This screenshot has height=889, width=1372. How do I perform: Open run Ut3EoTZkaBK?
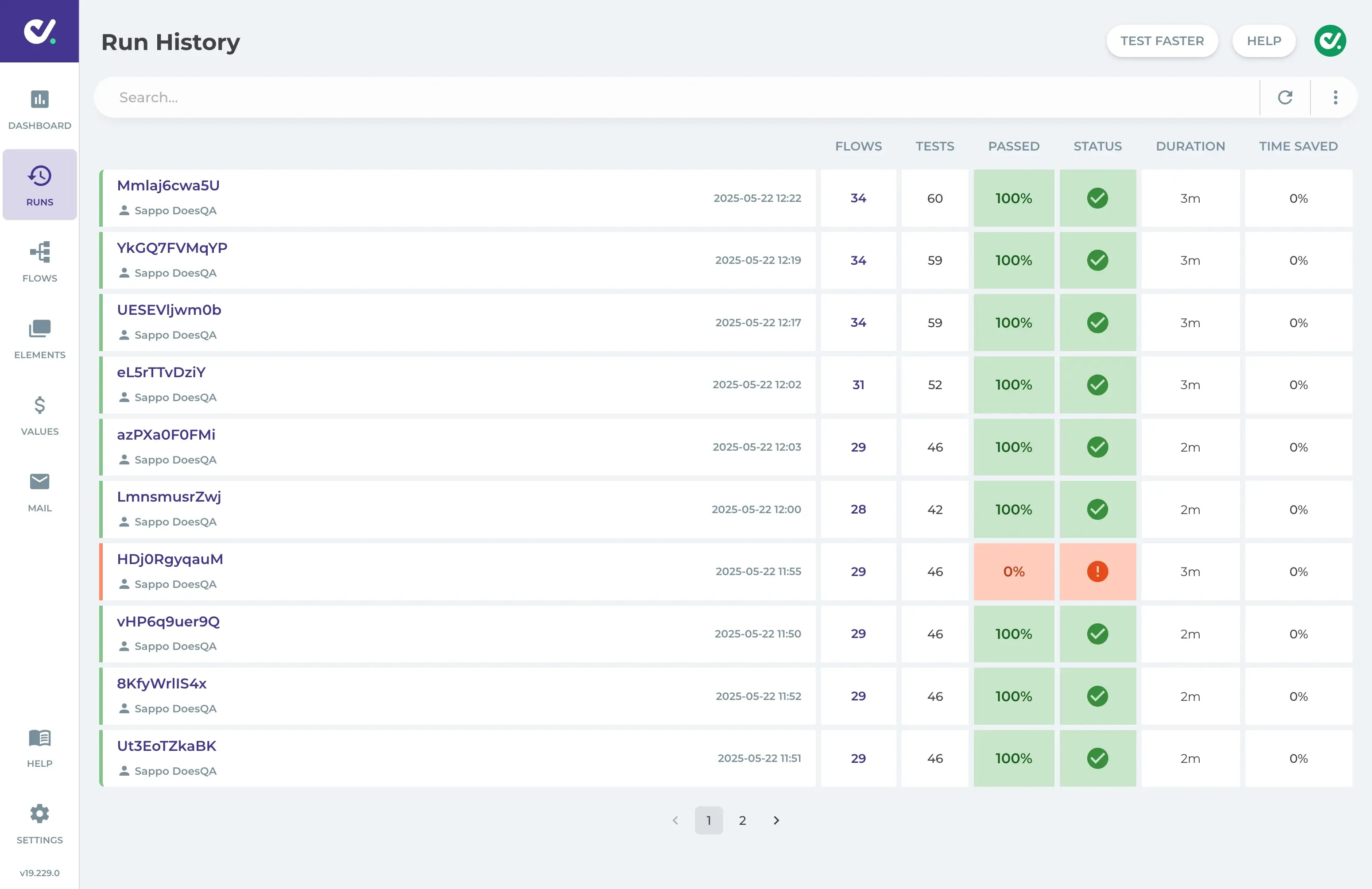coord(167,746)
